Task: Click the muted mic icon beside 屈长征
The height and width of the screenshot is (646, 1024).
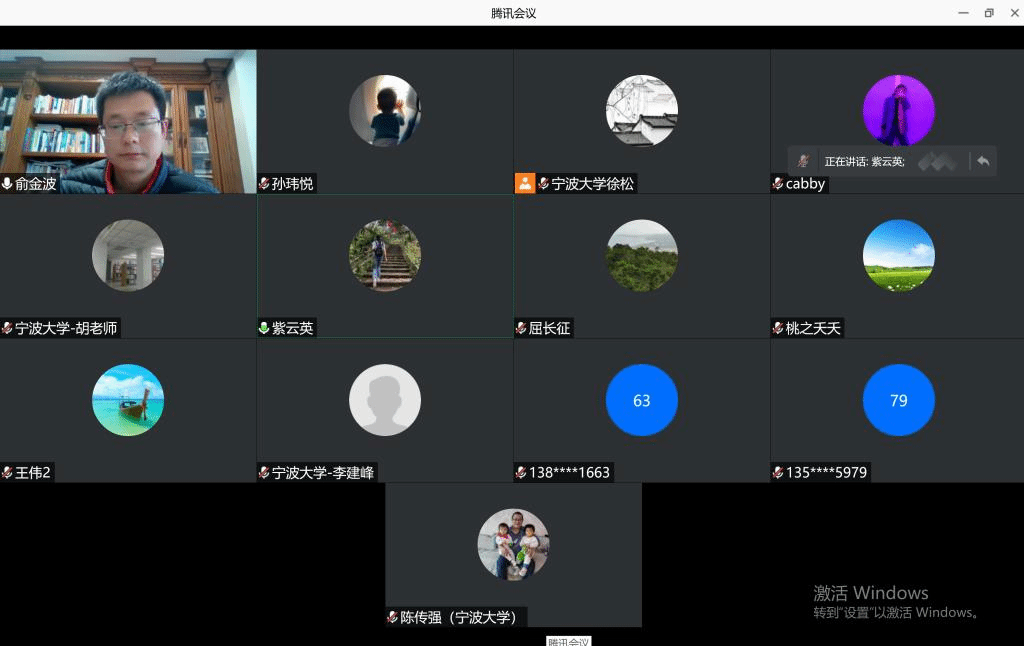Action: pos(521,328)
